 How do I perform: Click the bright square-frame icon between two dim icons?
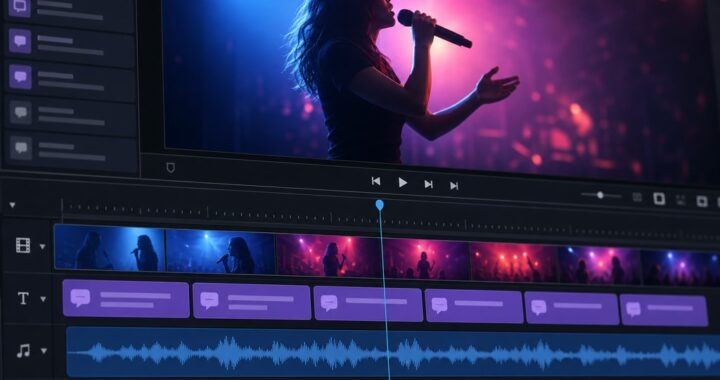(x=659, y=199)
